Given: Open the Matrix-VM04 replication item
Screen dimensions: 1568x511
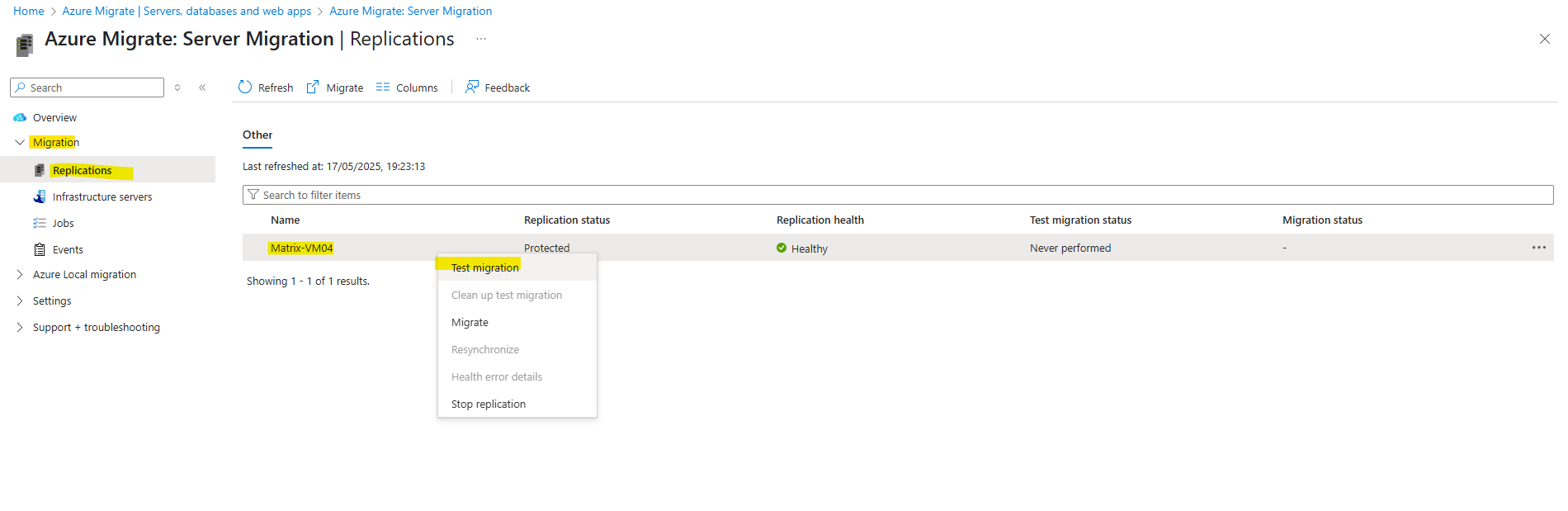Looking at the screenshot, I should coord(302,248).
